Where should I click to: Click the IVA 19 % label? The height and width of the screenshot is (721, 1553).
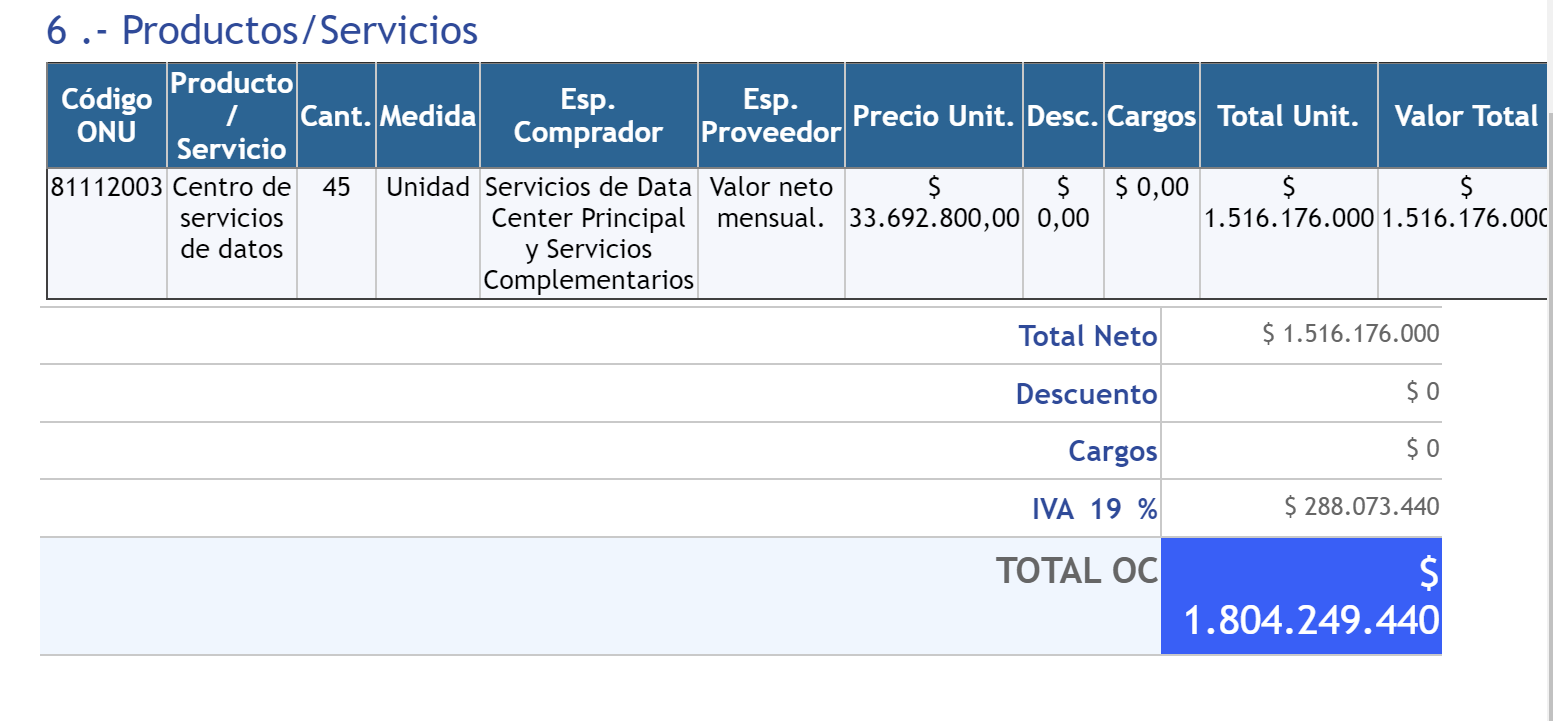[1094, 509]
